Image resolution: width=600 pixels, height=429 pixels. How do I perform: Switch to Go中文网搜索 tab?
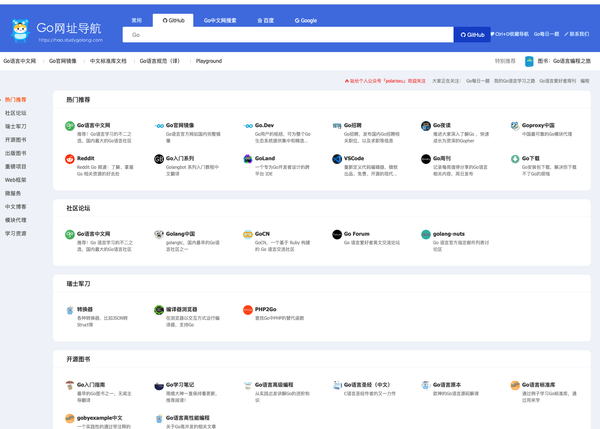tap(220, 20)
